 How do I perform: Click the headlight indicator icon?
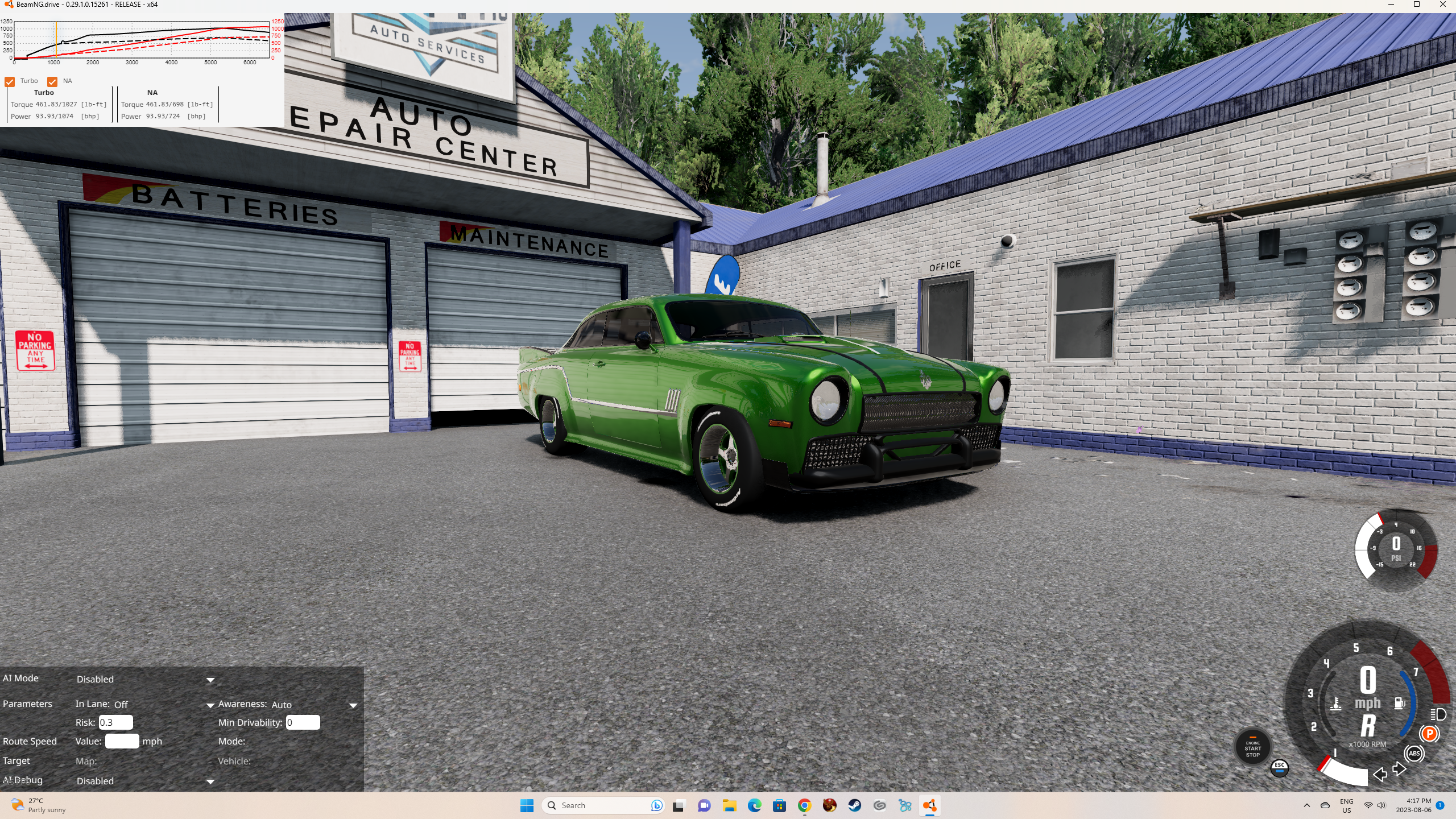point(1438,714)
